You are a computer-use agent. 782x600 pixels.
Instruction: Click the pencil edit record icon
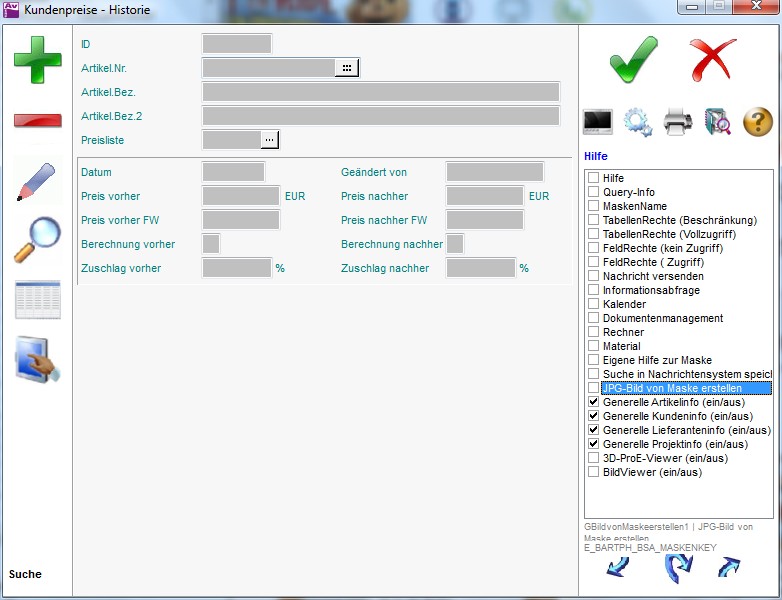click(x=37, y=181)
